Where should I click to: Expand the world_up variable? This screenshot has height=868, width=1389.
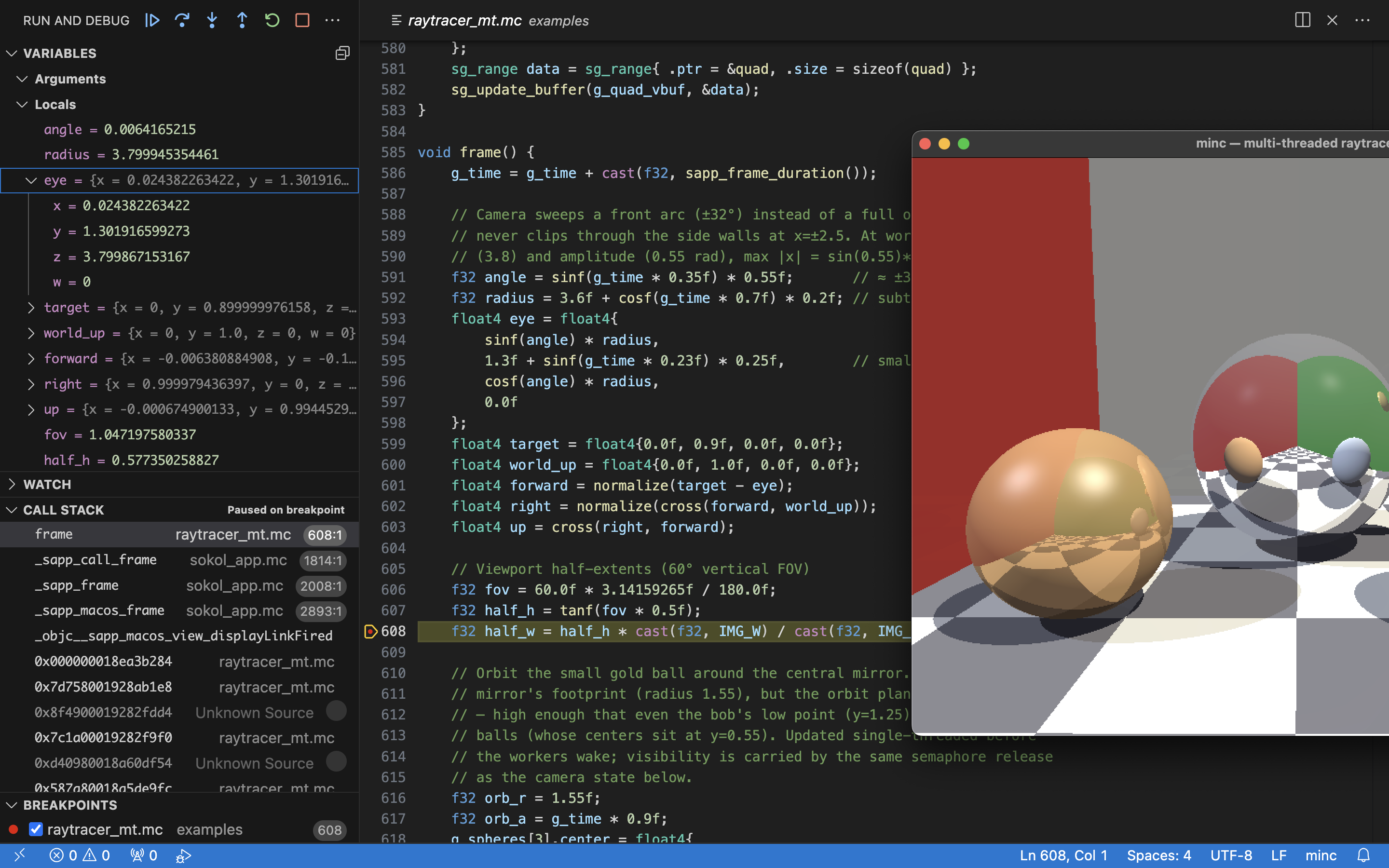[31, 333]
